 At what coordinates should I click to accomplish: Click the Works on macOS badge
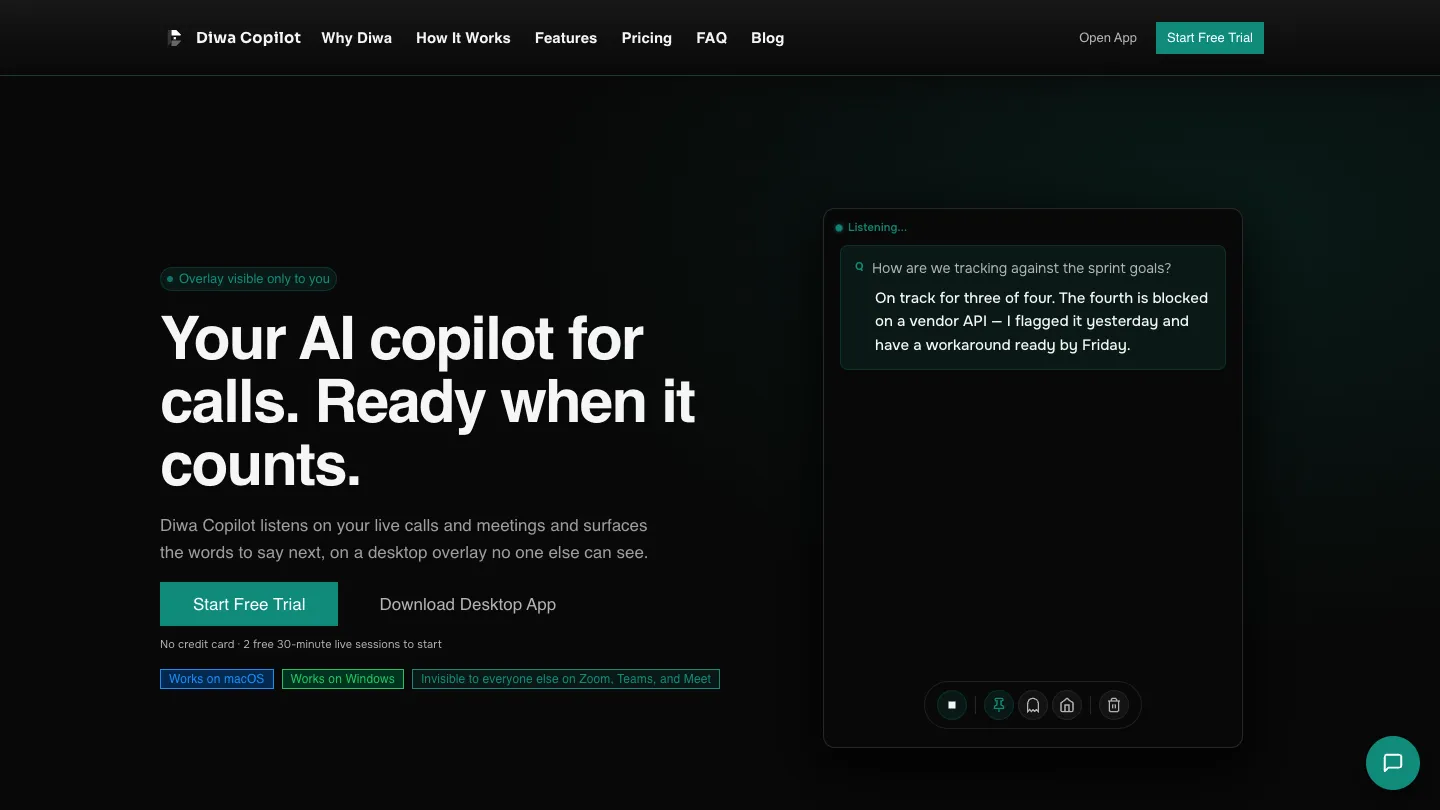[x=217, y=679]
